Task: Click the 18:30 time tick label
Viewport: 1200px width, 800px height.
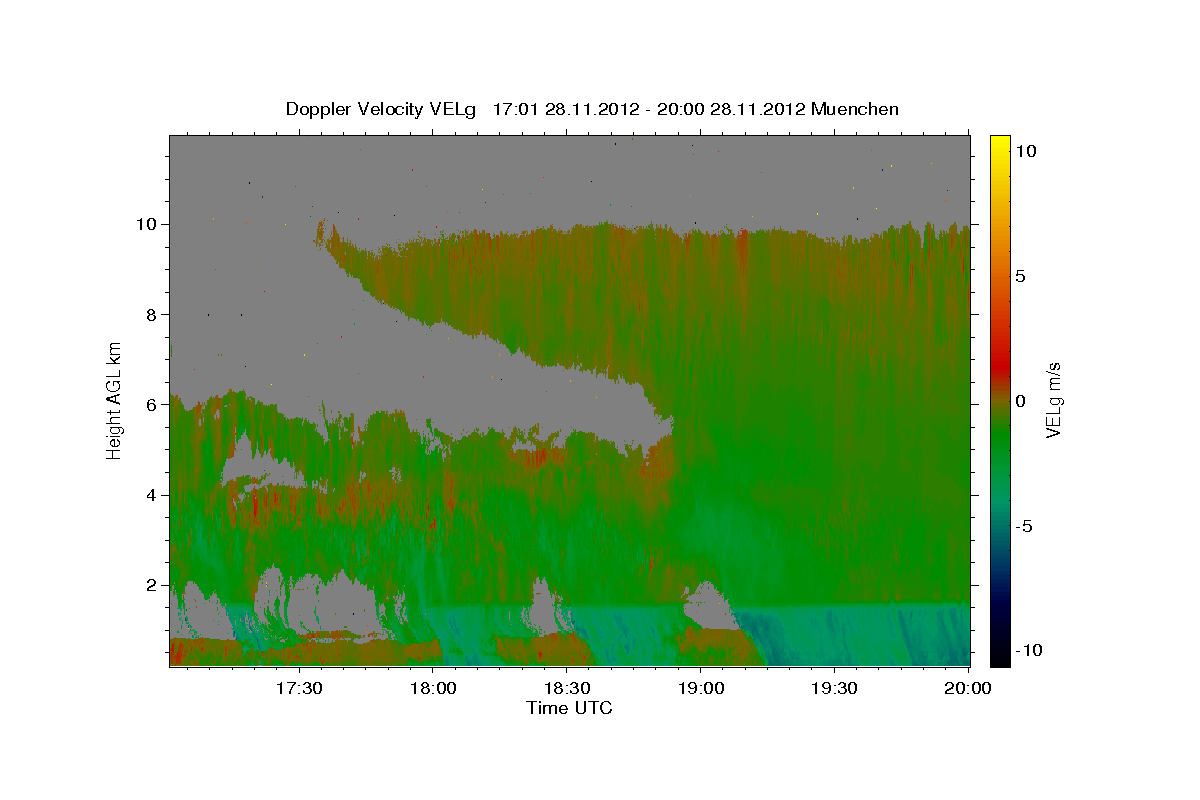Action: point(566,689)
